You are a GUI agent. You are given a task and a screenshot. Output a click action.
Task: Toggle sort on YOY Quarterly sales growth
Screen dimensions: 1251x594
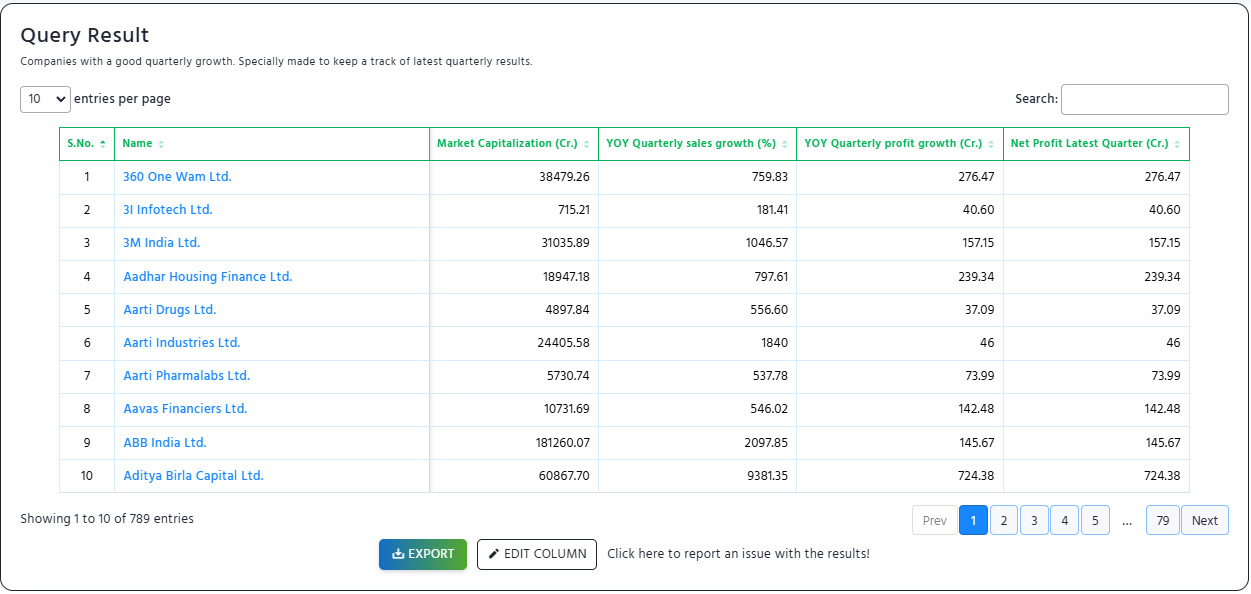[784, 144]
